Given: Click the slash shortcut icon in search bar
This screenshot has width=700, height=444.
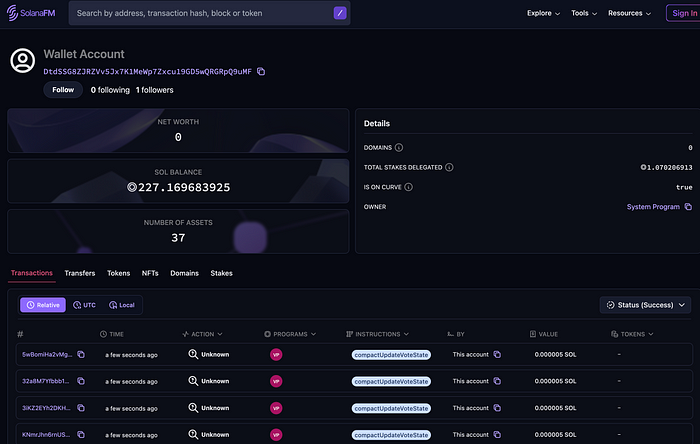Looking at the screenshot, I should [x=341, y=13].
